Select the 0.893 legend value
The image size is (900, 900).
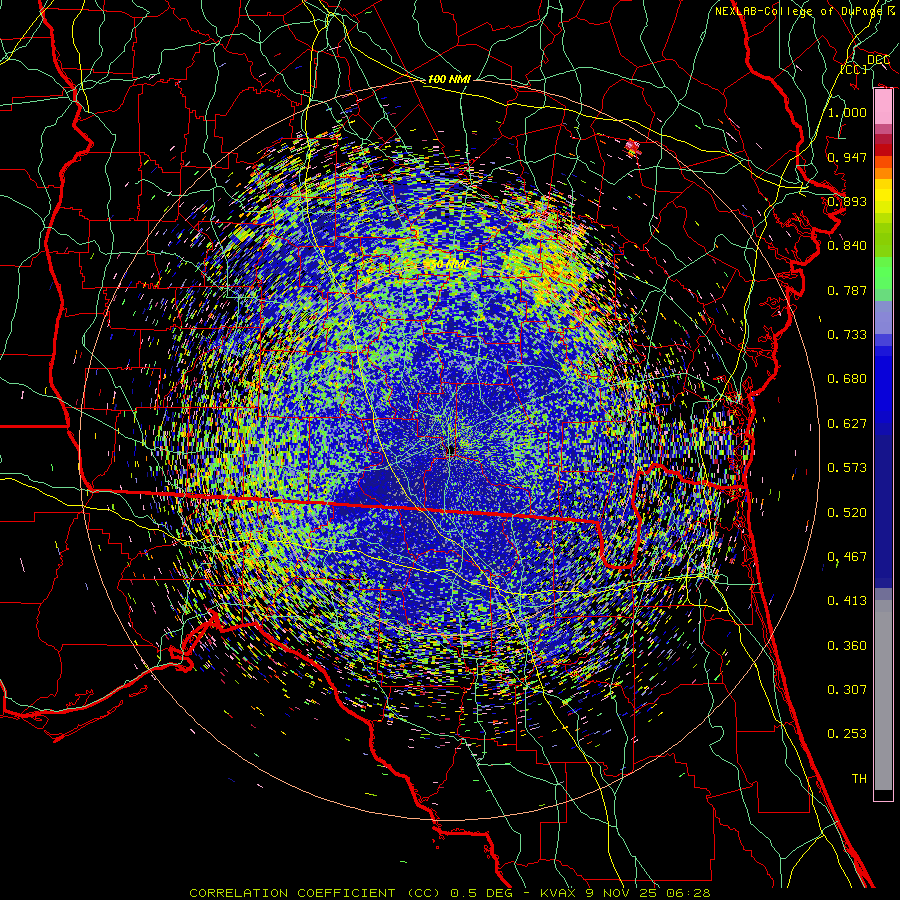(x=847, y=201)
